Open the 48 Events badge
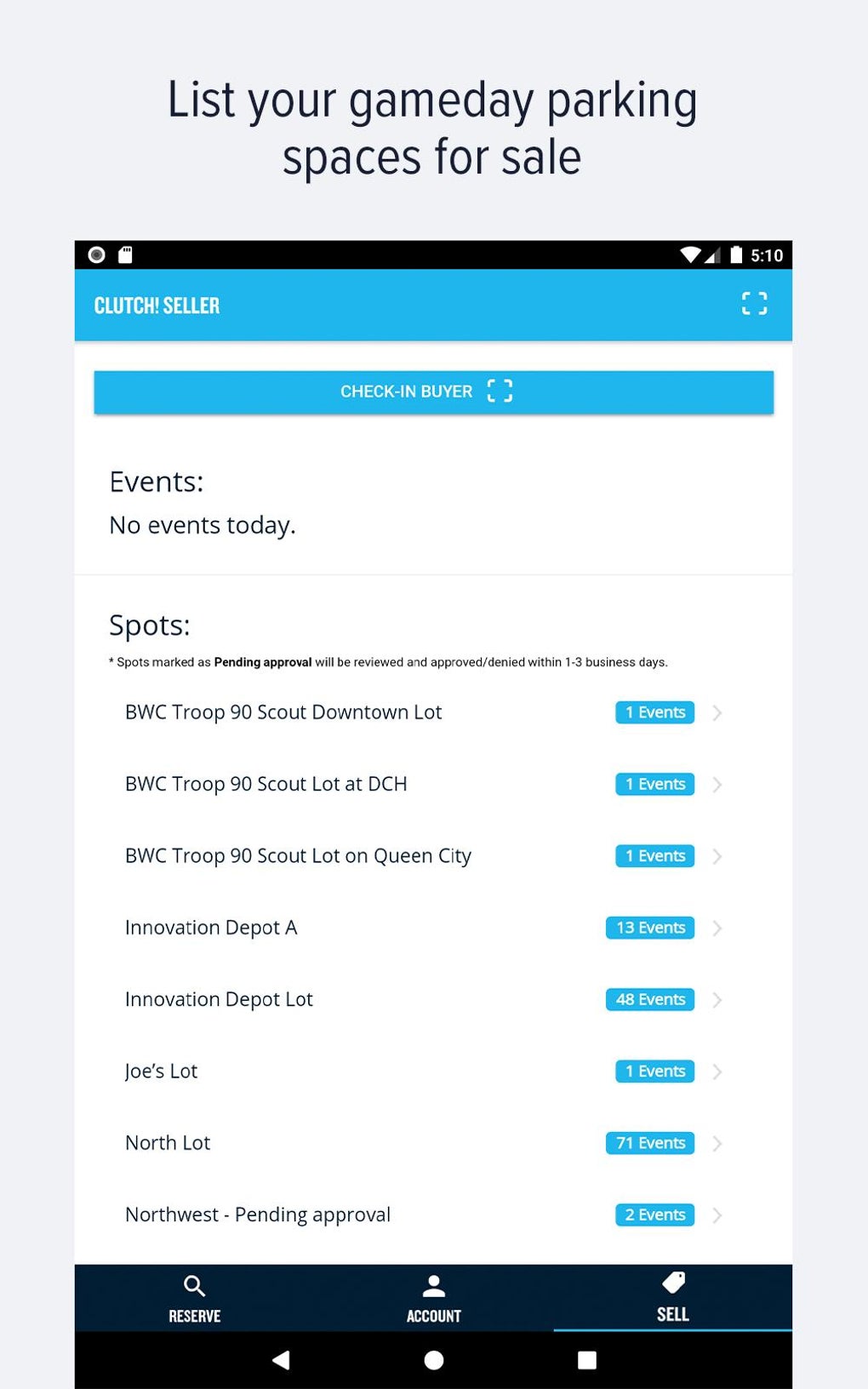 [649, 999]
